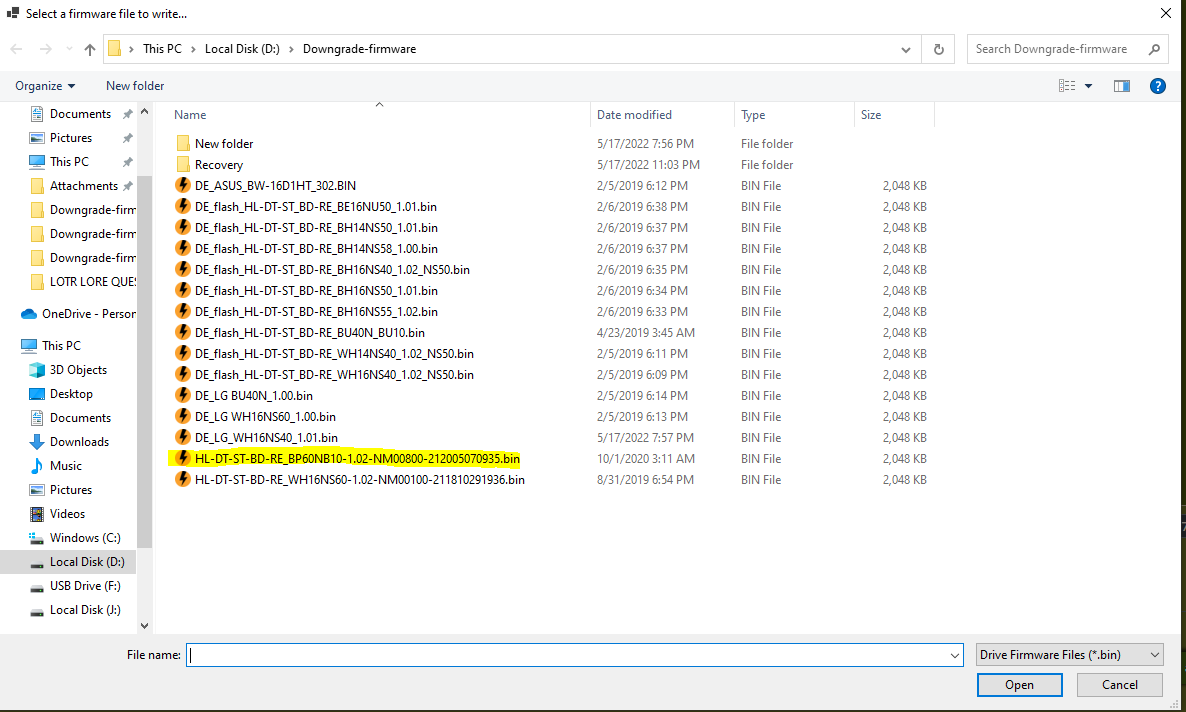Refresh the Downgrade-firmware folder

[x=939, y=49]
